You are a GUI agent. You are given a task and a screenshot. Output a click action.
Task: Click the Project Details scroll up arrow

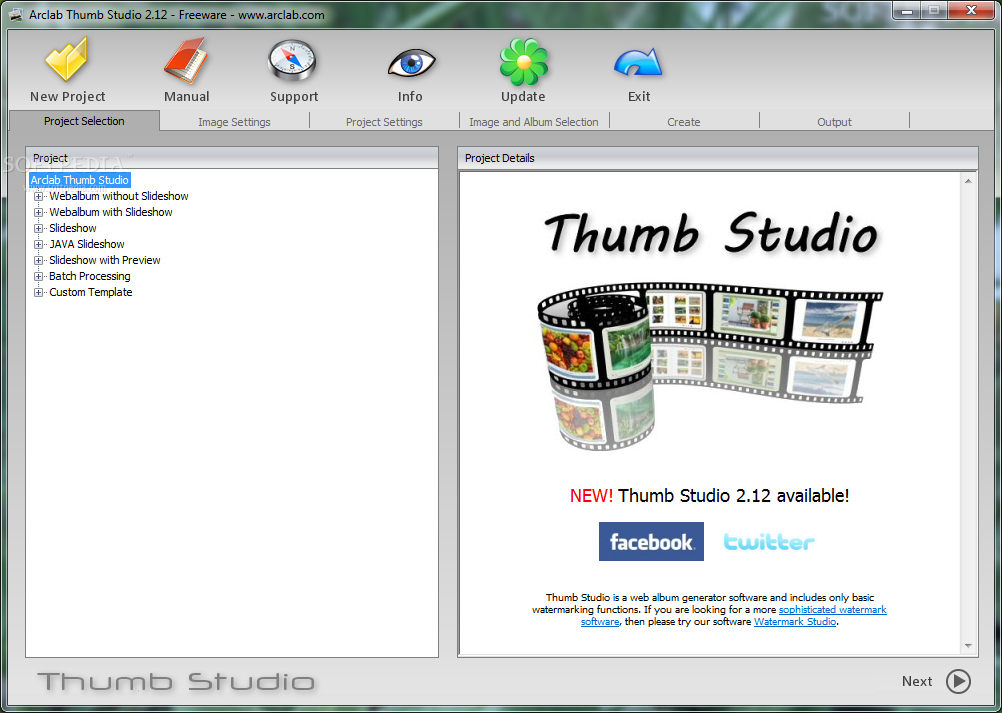click(968, 181)
